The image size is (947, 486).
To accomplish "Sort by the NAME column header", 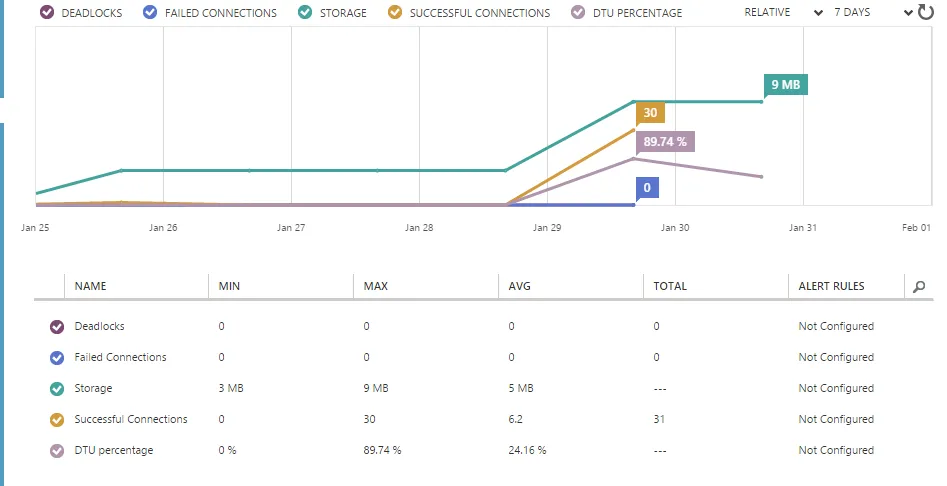I will [91, 286].
